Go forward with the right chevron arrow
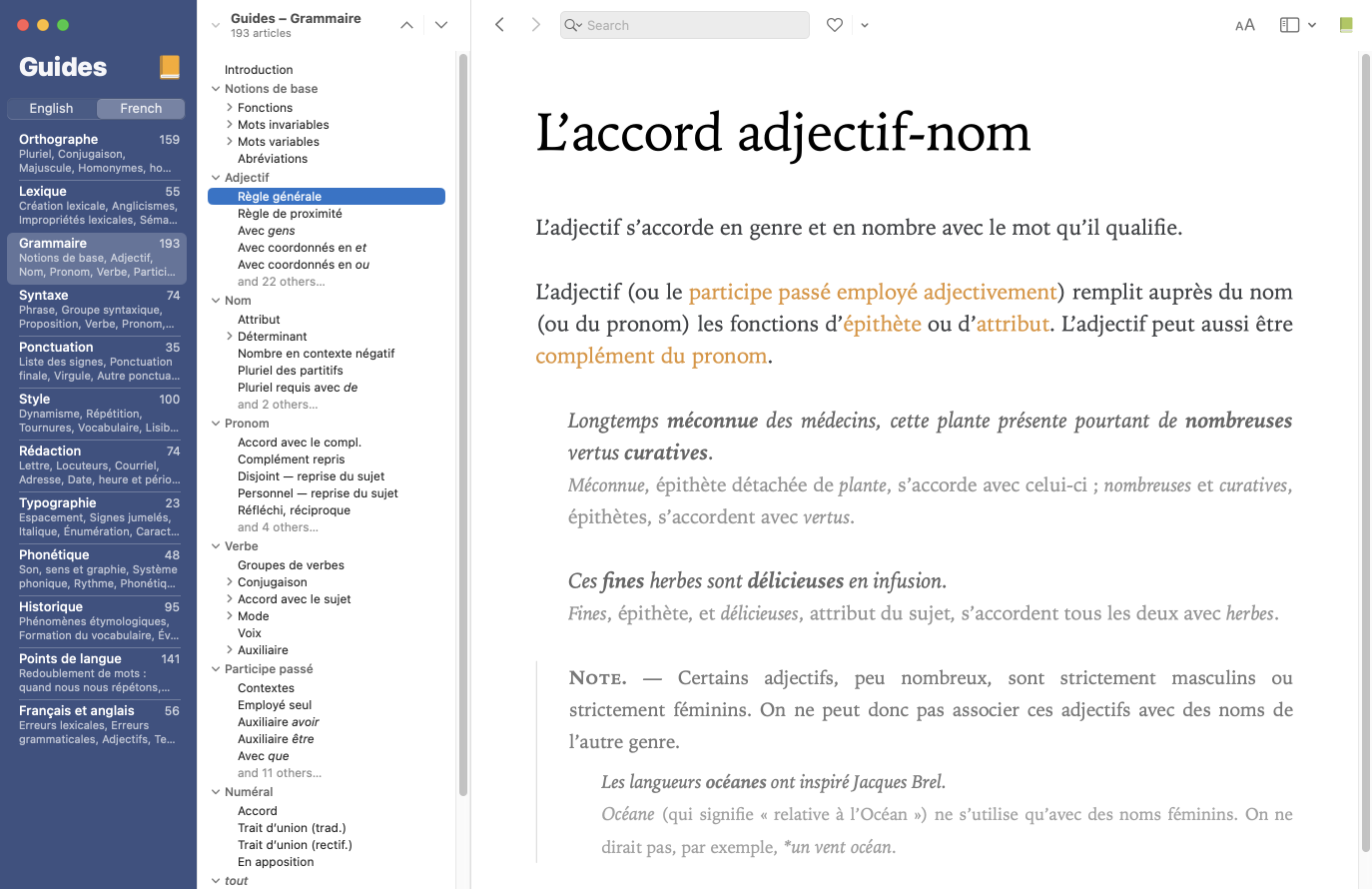Screen dimensions: 1372x889 click(536, 25)
